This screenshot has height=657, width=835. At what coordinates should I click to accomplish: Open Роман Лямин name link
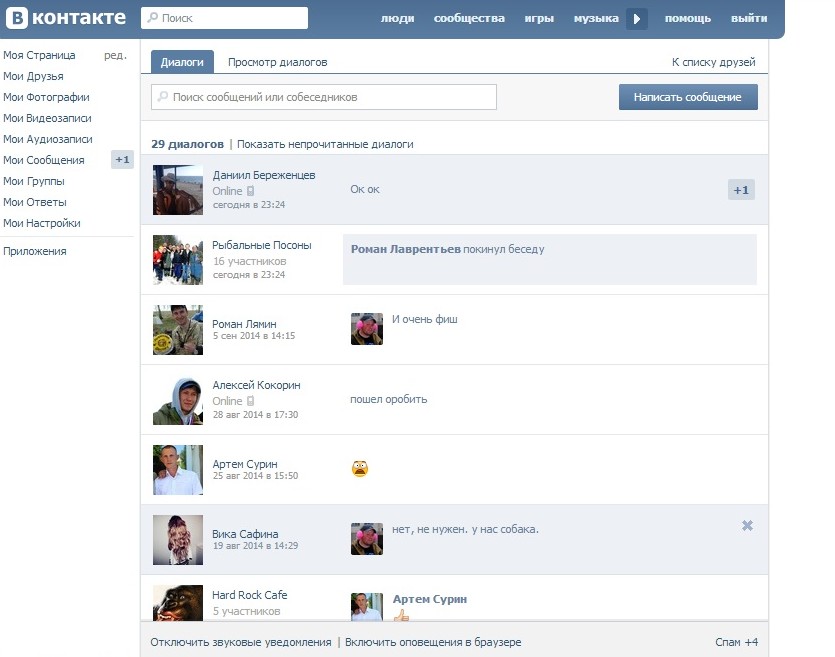click(x=244, y=324)
